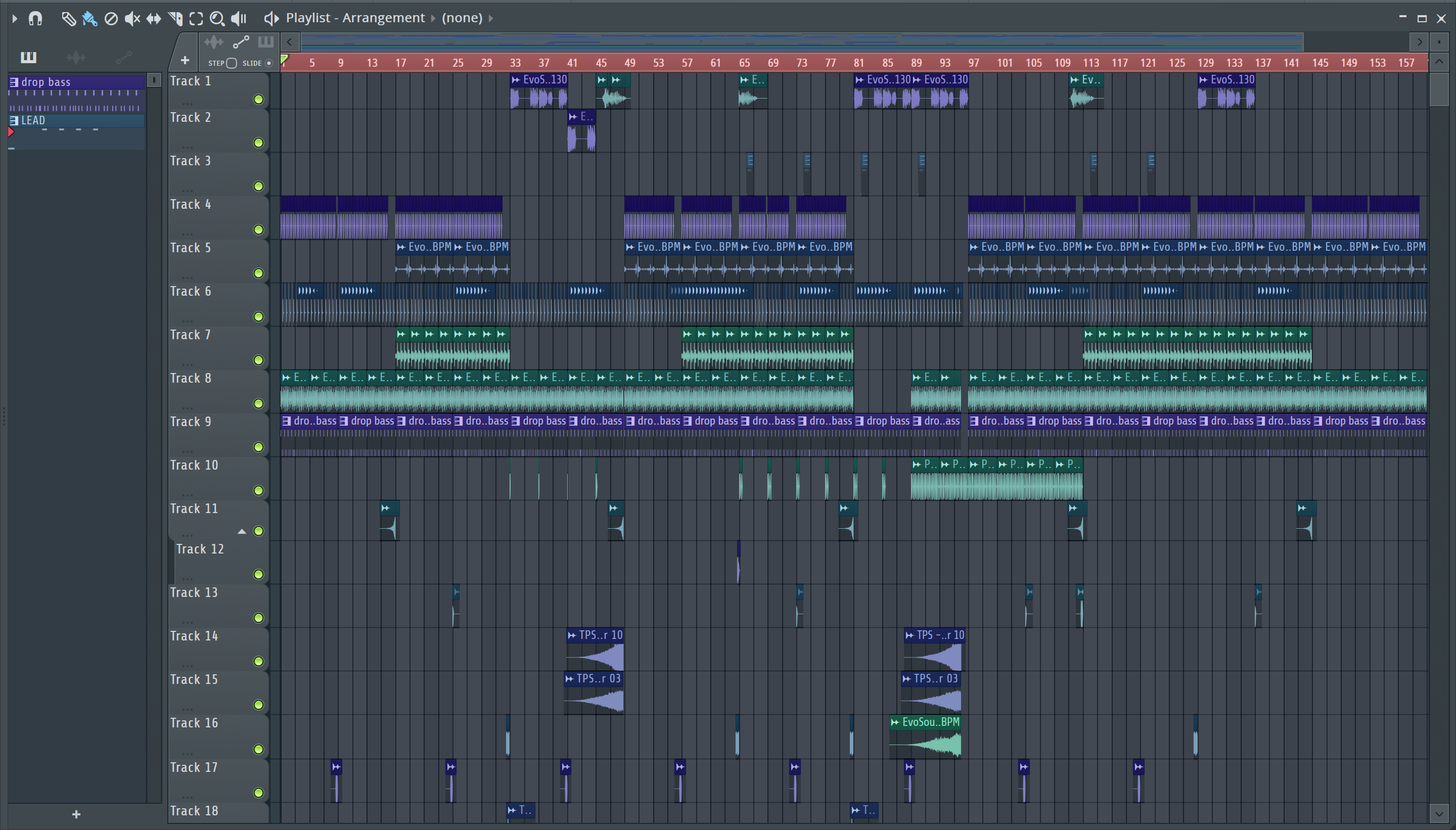Screen dimensions: 1456x830
Task: Toggle SLIDE mode radio button
Action: 269,63
